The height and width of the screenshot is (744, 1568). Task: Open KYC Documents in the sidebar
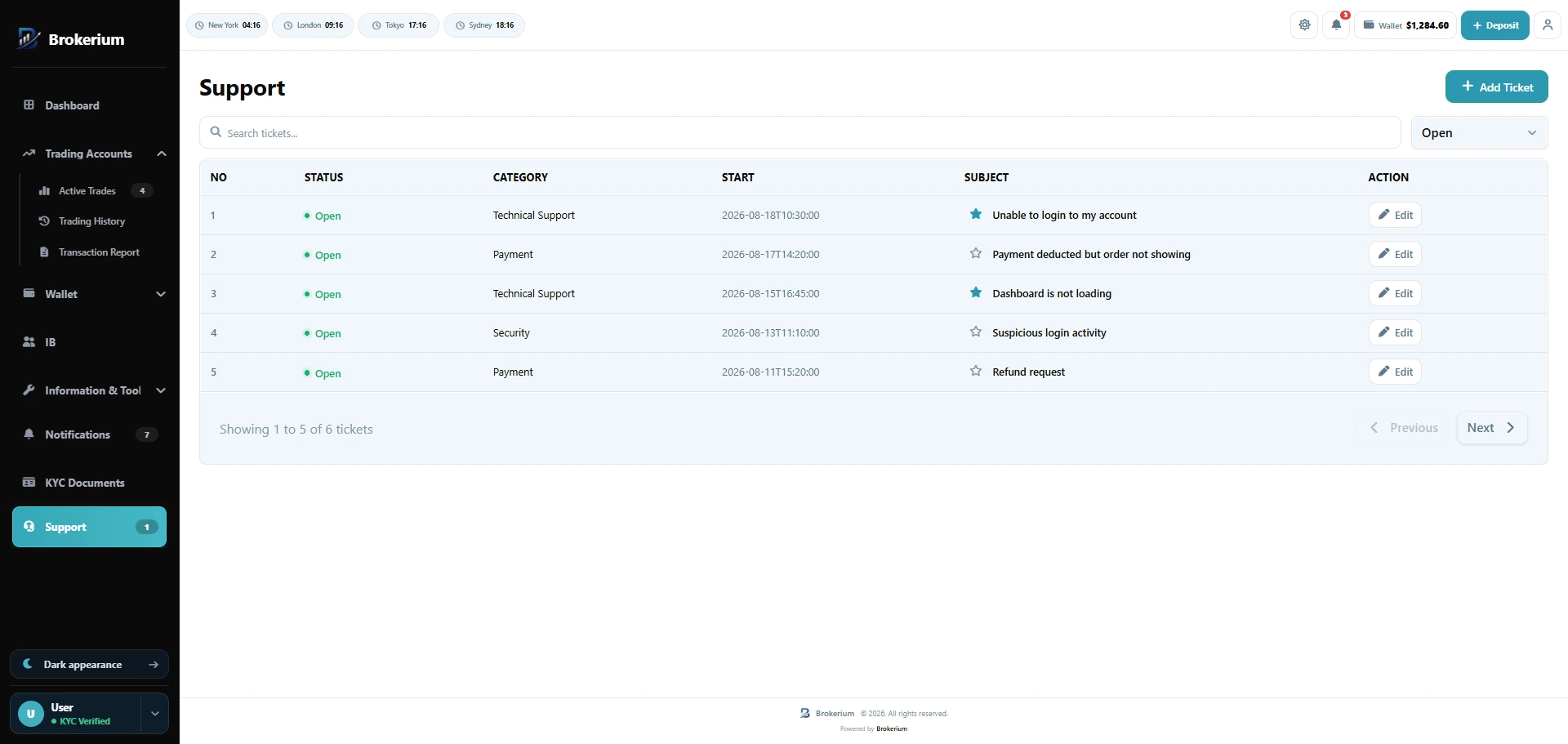(90, 483)
